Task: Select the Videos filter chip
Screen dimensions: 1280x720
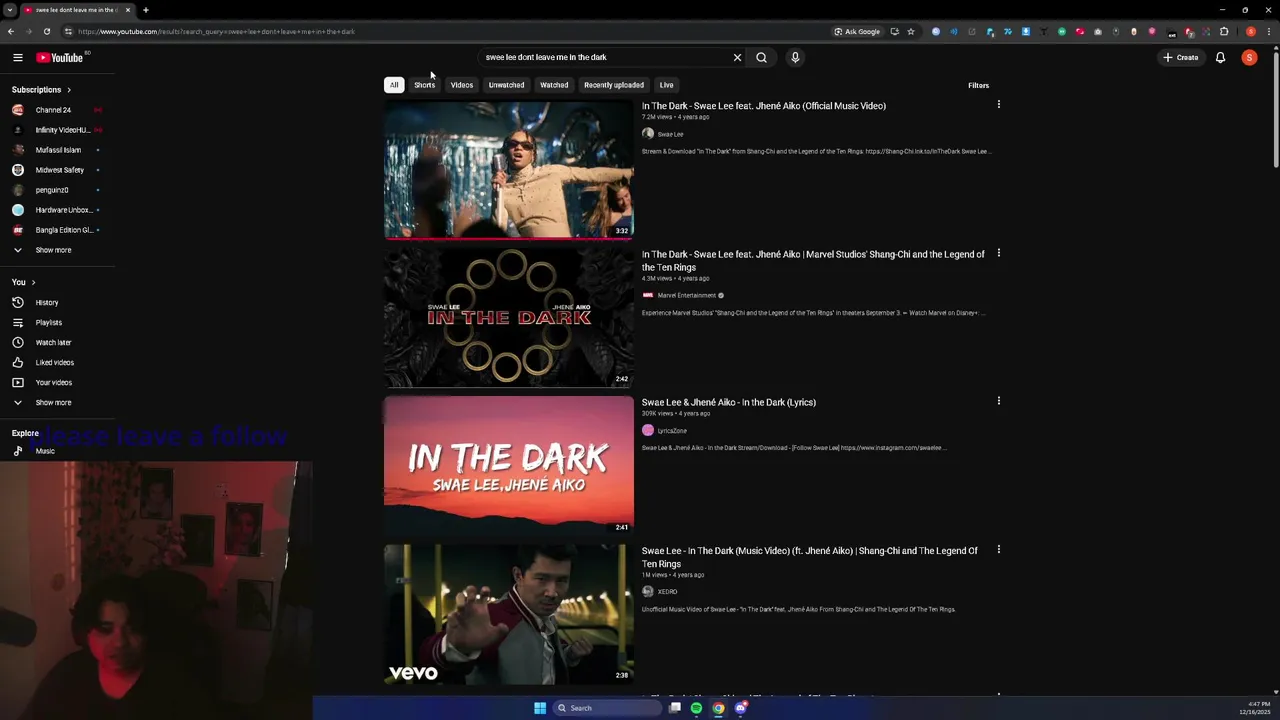Action: [462, 85]
